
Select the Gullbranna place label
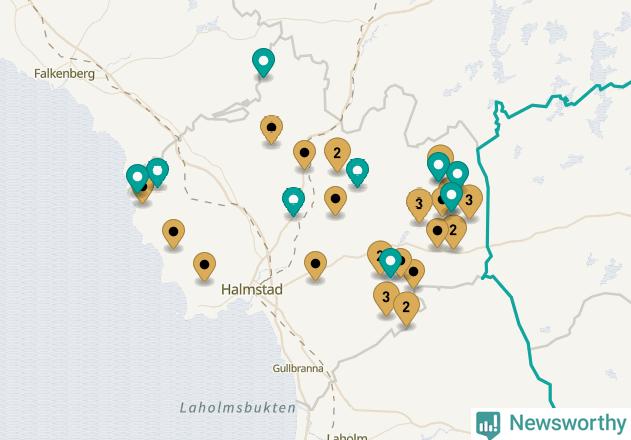click(298, 368)
